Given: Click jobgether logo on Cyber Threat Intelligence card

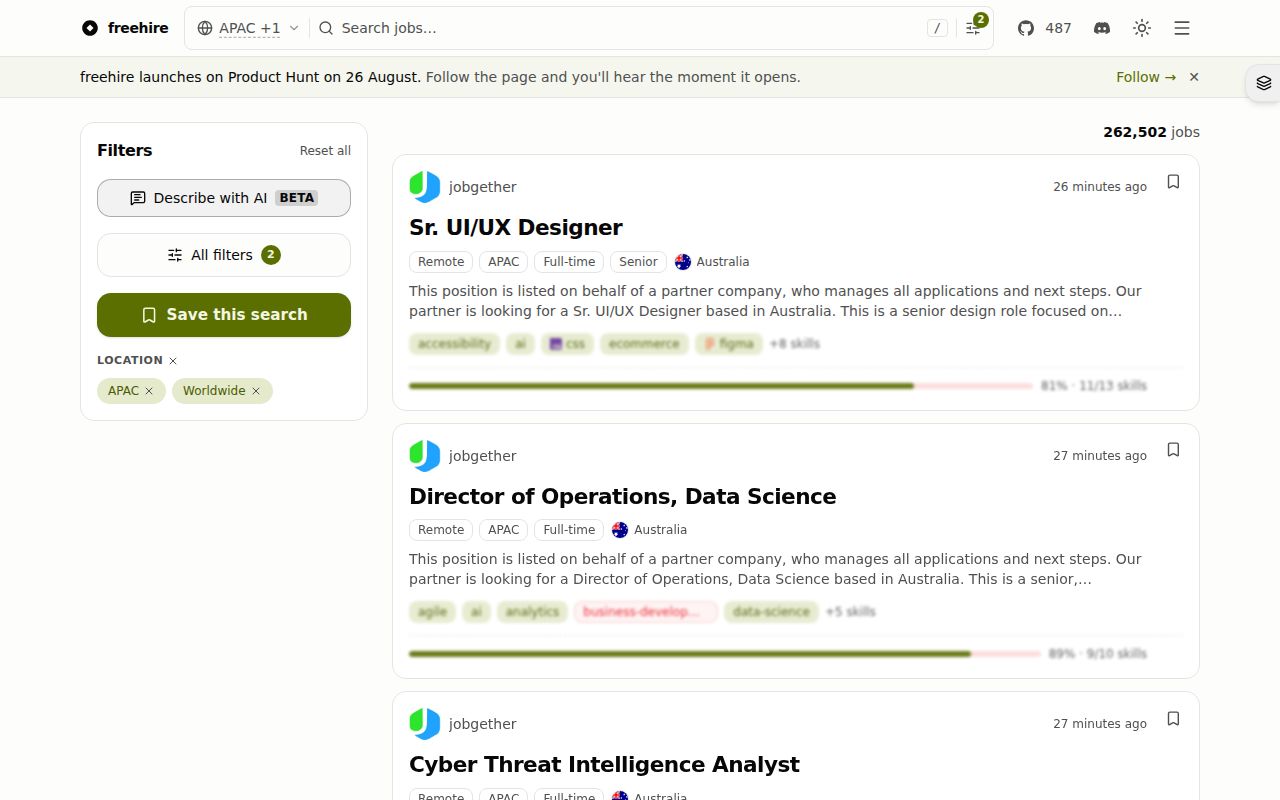Looking at the screenshot, I should (x=425, y=724).
